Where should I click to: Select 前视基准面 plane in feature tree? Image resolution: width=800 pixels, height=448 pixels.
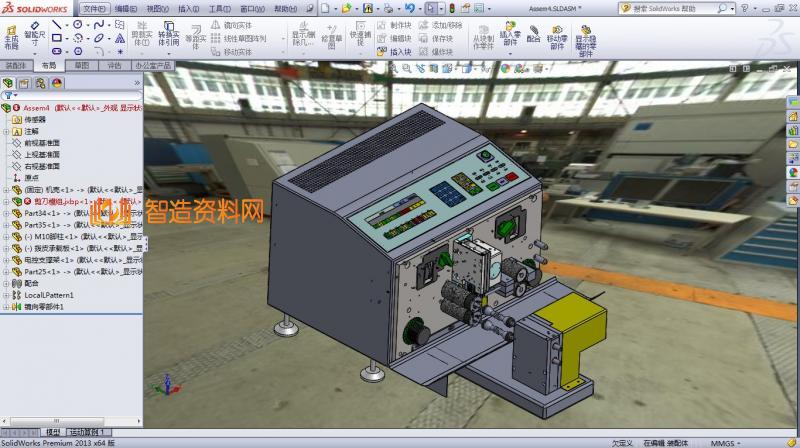(42, 143)
